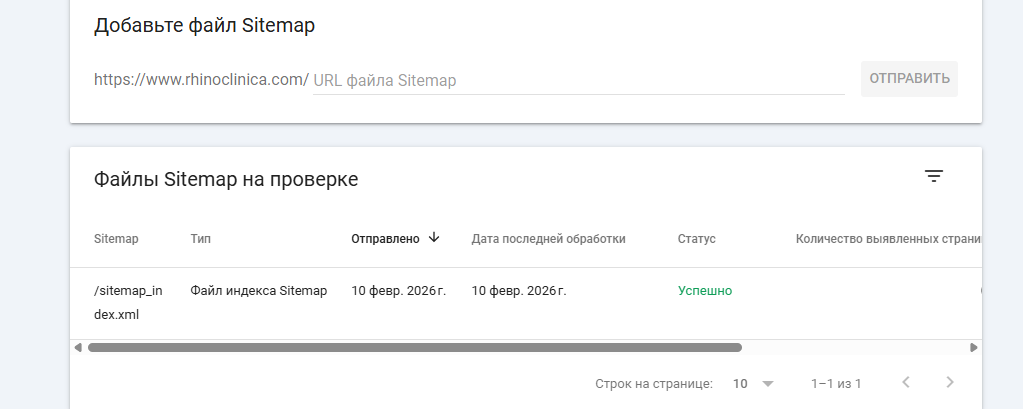Open the sitemap table filter icon

[933, 177]
